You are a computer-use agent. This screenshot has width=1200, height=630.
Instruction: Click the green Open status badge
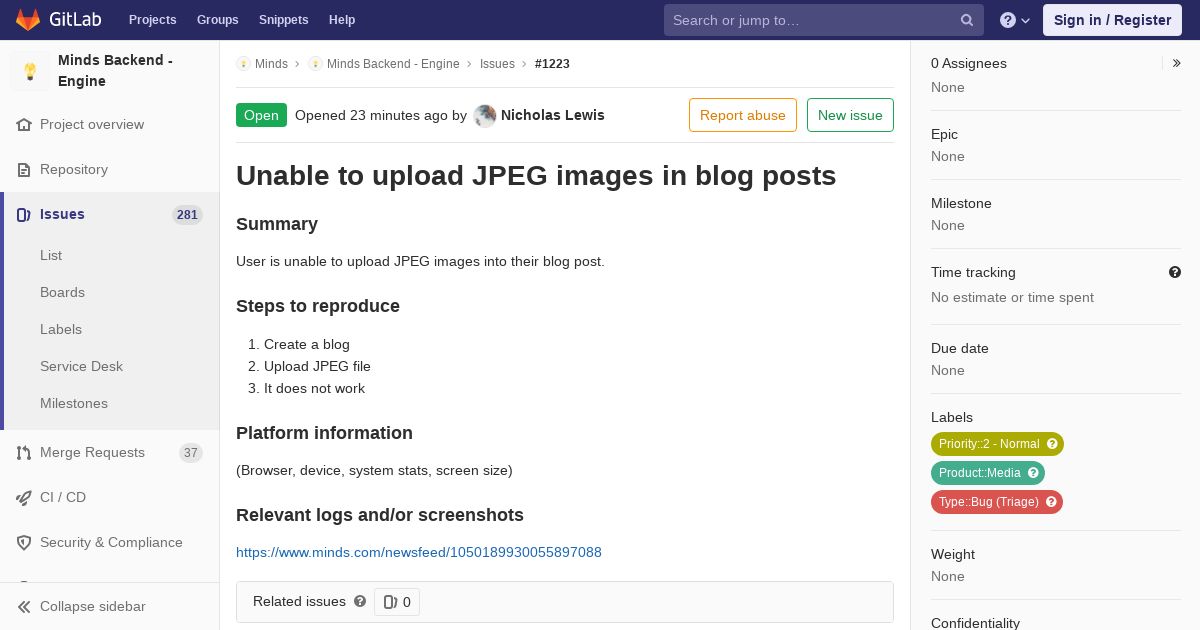coord(261,115)
